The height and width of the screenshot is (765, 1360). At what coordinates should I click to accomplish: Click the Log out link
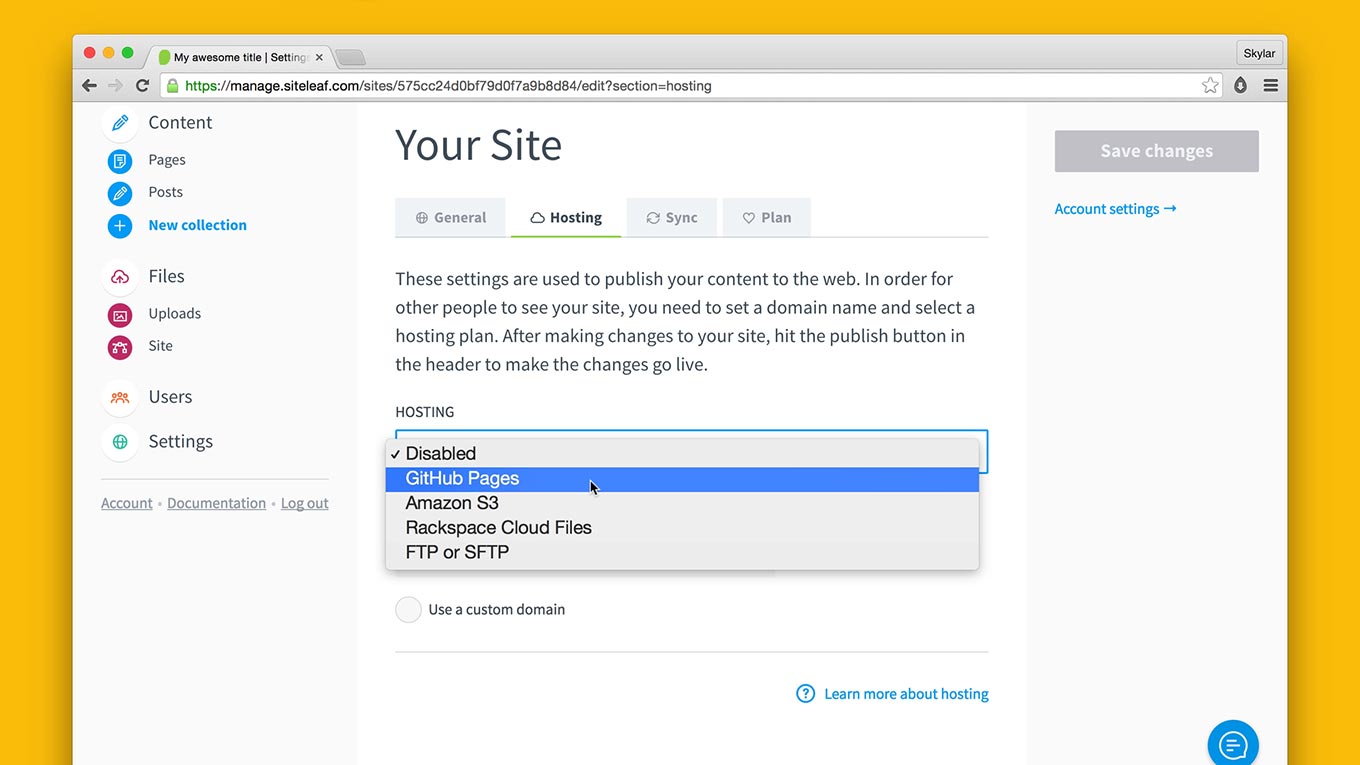(x=305, y=504)
